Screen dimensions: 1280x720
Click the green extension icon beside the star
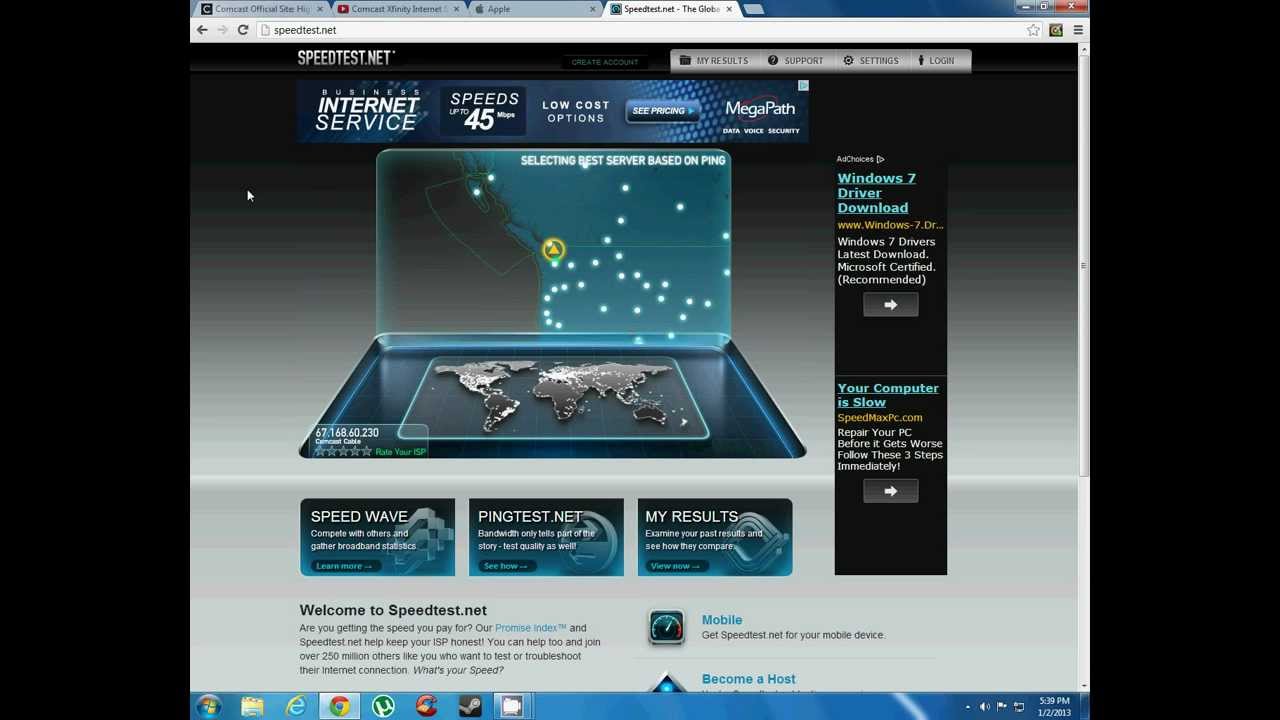pyautogui.click(x=1056, y=30)
